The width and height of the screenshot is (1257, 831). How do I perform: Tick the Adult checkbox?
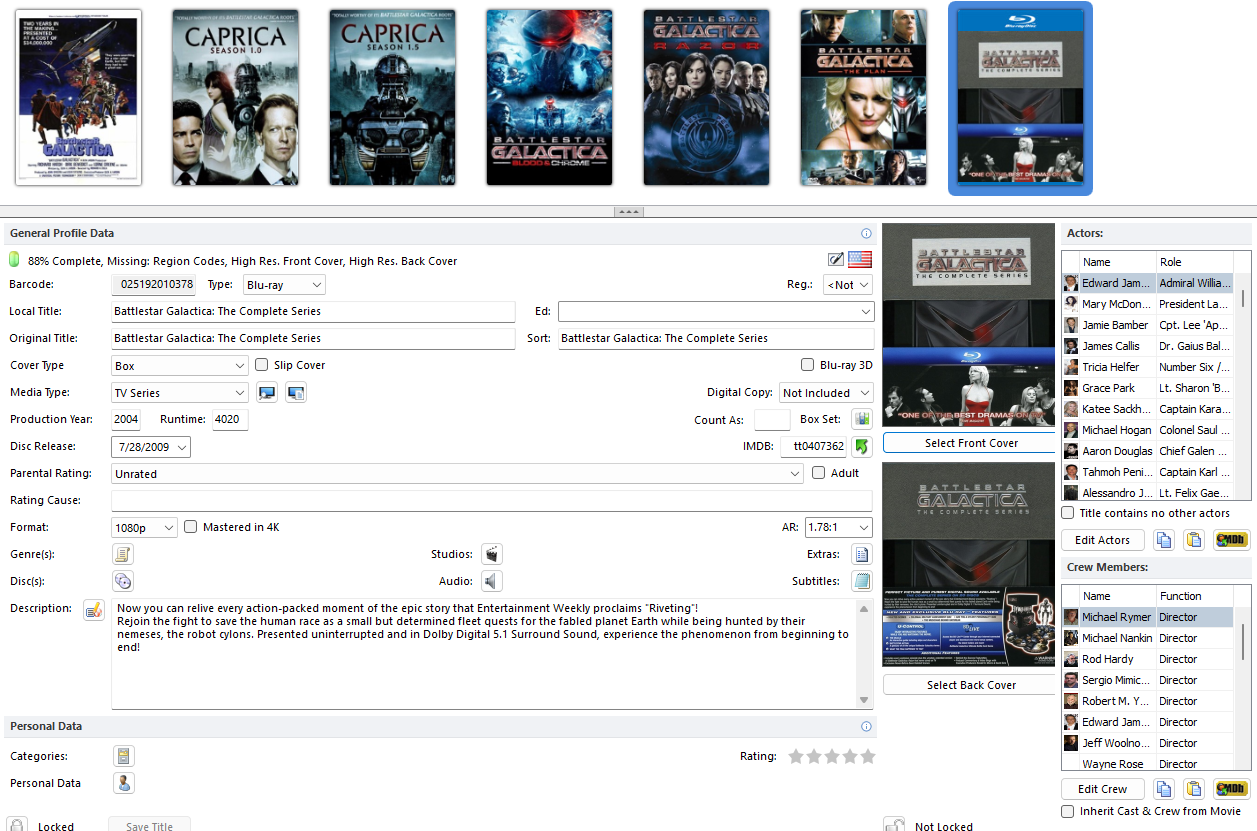[819, 473]
